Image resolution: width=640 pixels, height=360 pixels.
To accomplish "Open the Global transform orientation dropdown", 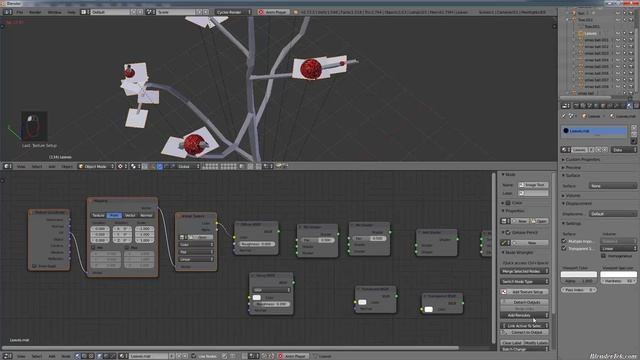I will 189,166.
